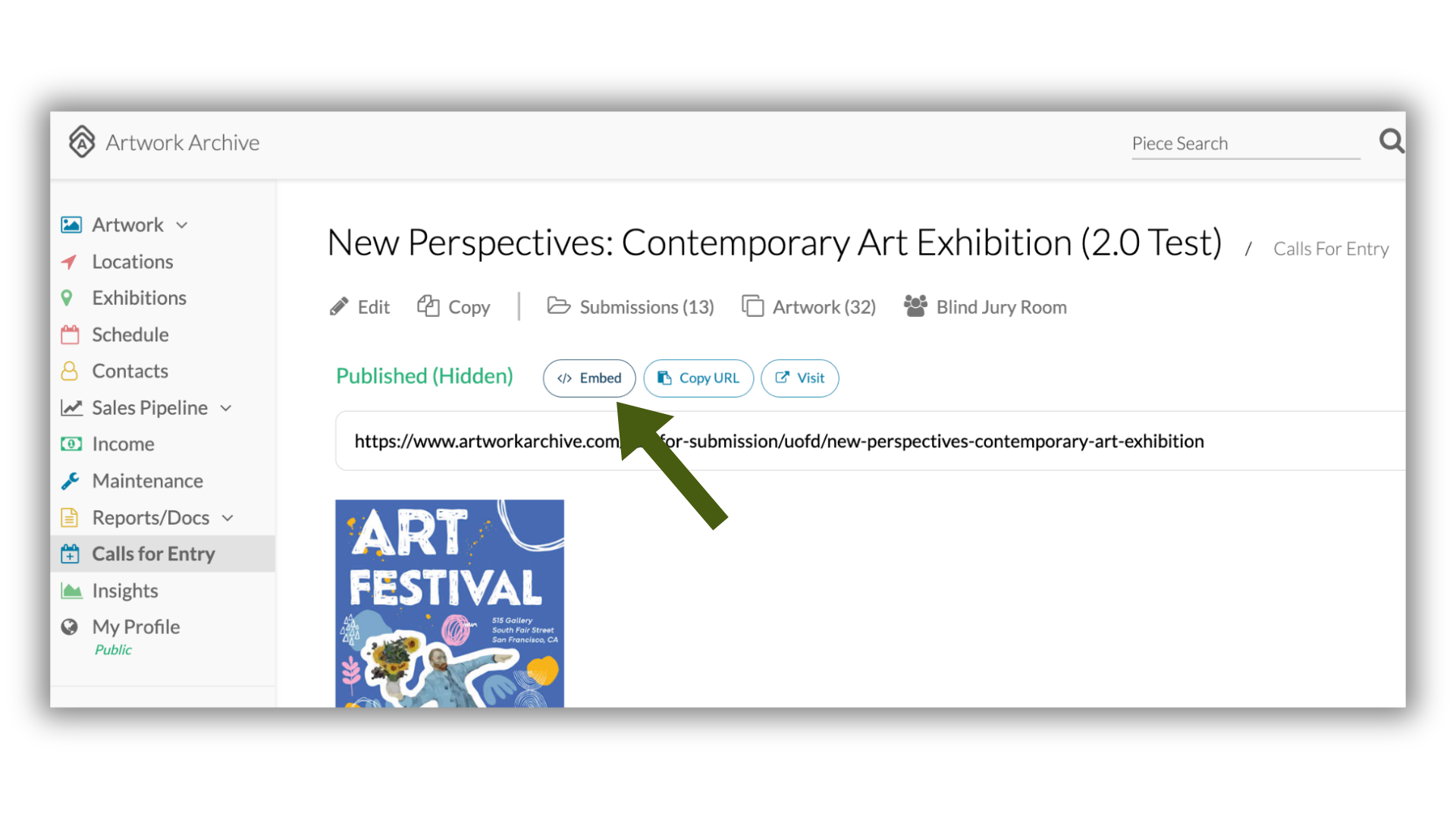Expand the Sales Pipeline chevron
The image size is (1456, 819).
pos(226,408)
